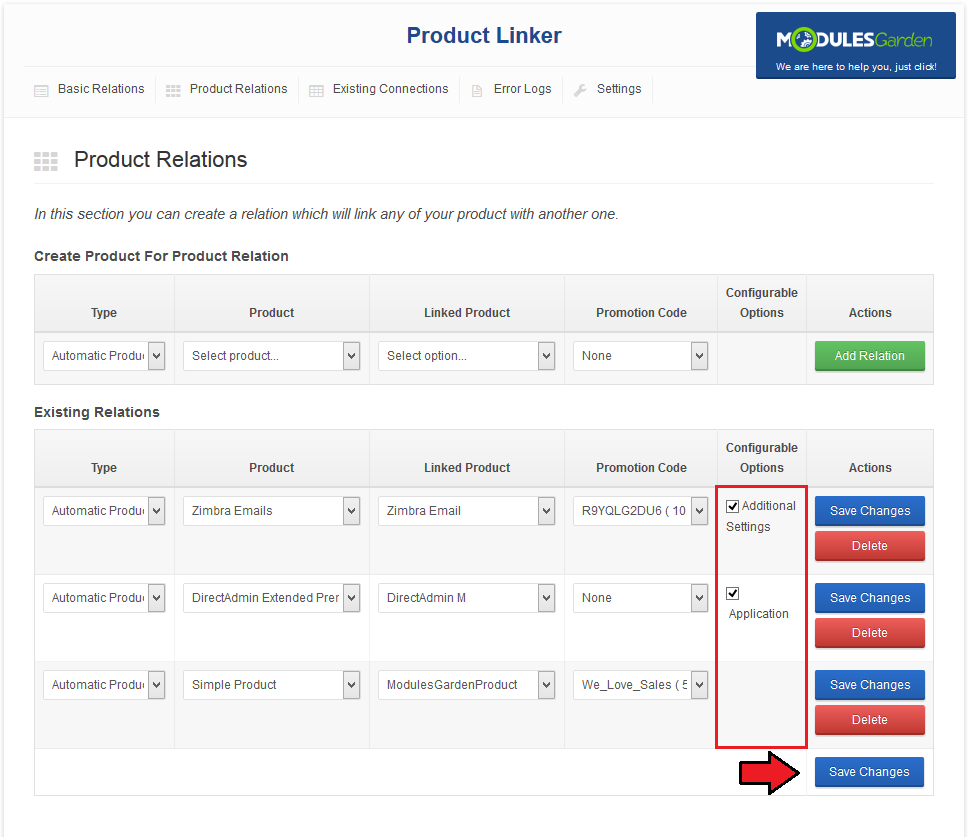This screenshot has width=968, height=837.
Task: Uncheck the Additional Settings checkbox
Action: pos(733,506)
